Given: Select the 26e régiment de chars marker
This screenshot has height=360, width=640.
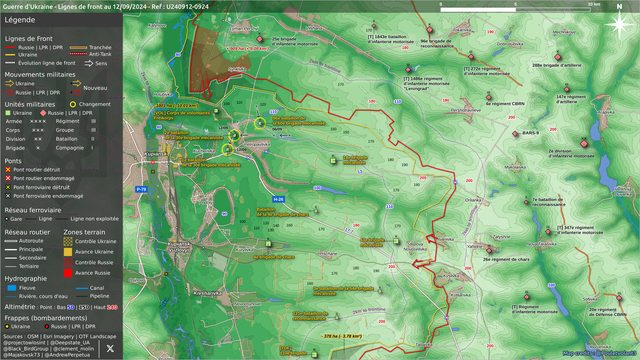Looking at the screenshot, I should 489,251.
